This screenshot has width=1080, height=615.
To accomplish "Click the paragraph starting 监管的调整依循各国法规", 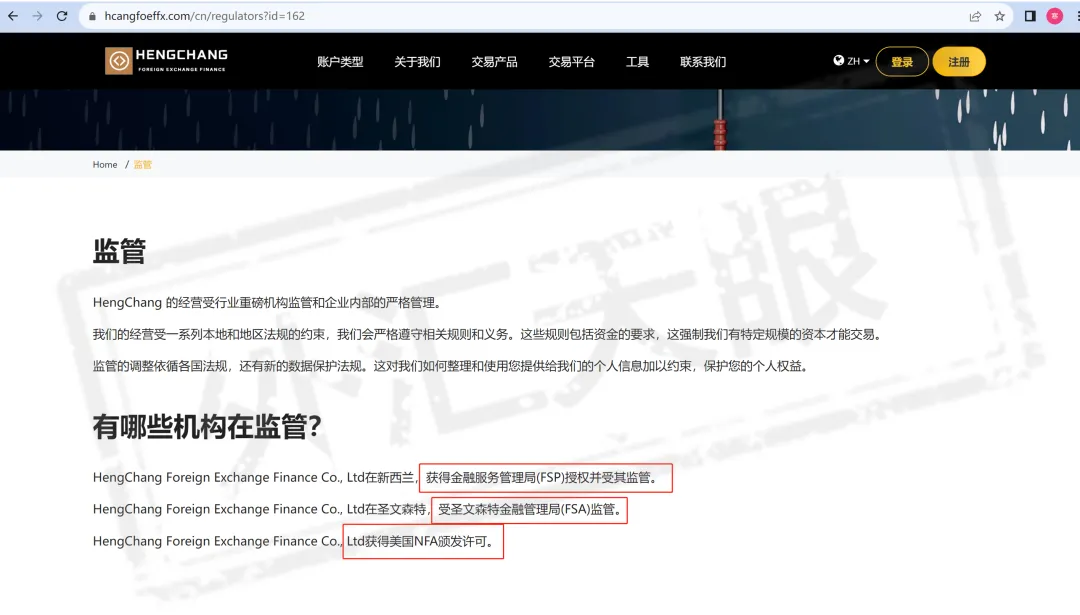I will [x=450, y=366].
